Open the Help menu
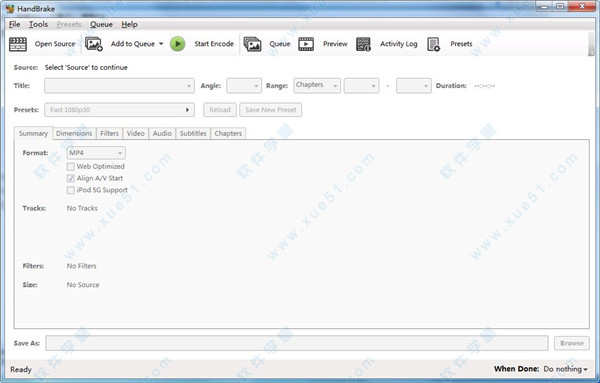The width and height of the screenshot is (600, 383). 129,24
